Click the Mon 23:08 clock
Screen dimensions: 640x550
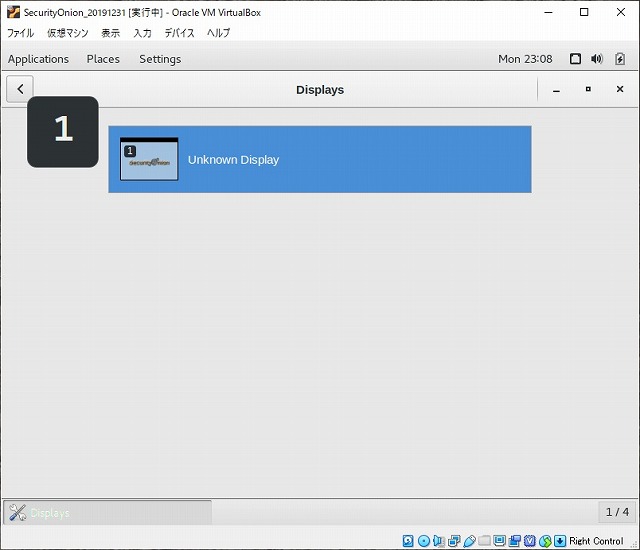click(x=525, y=59)
